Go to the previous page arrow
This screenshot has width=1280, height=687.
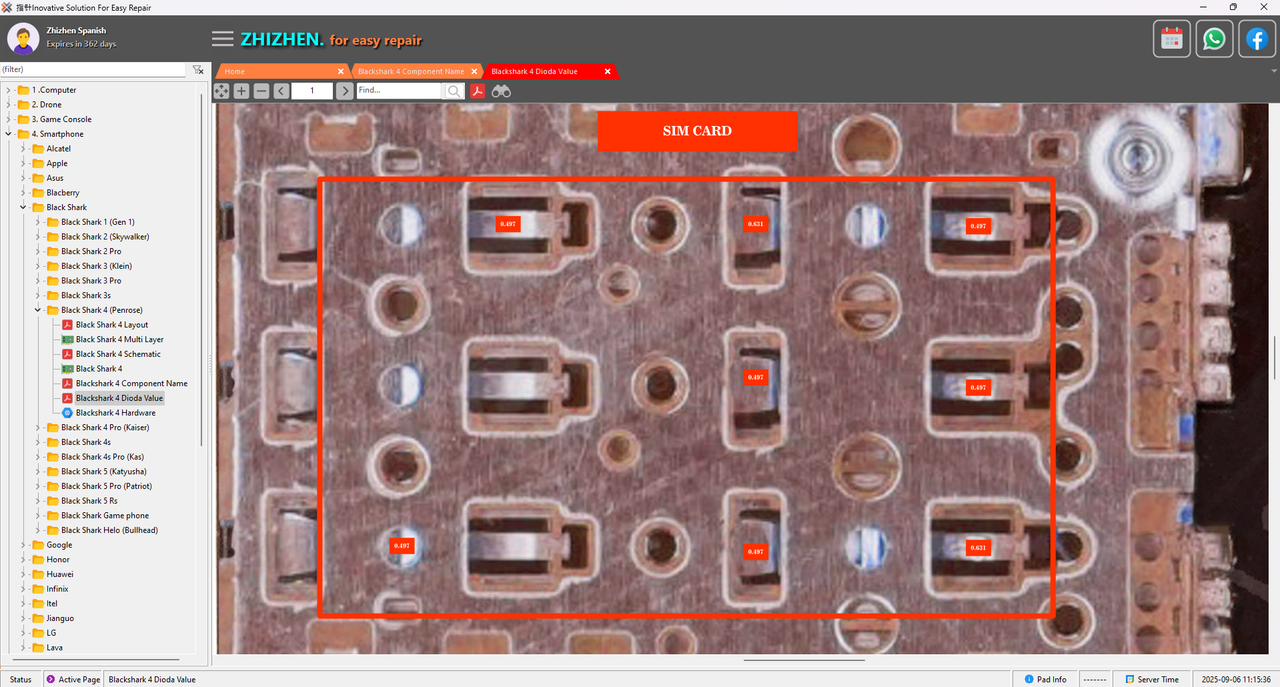(281, 91)
